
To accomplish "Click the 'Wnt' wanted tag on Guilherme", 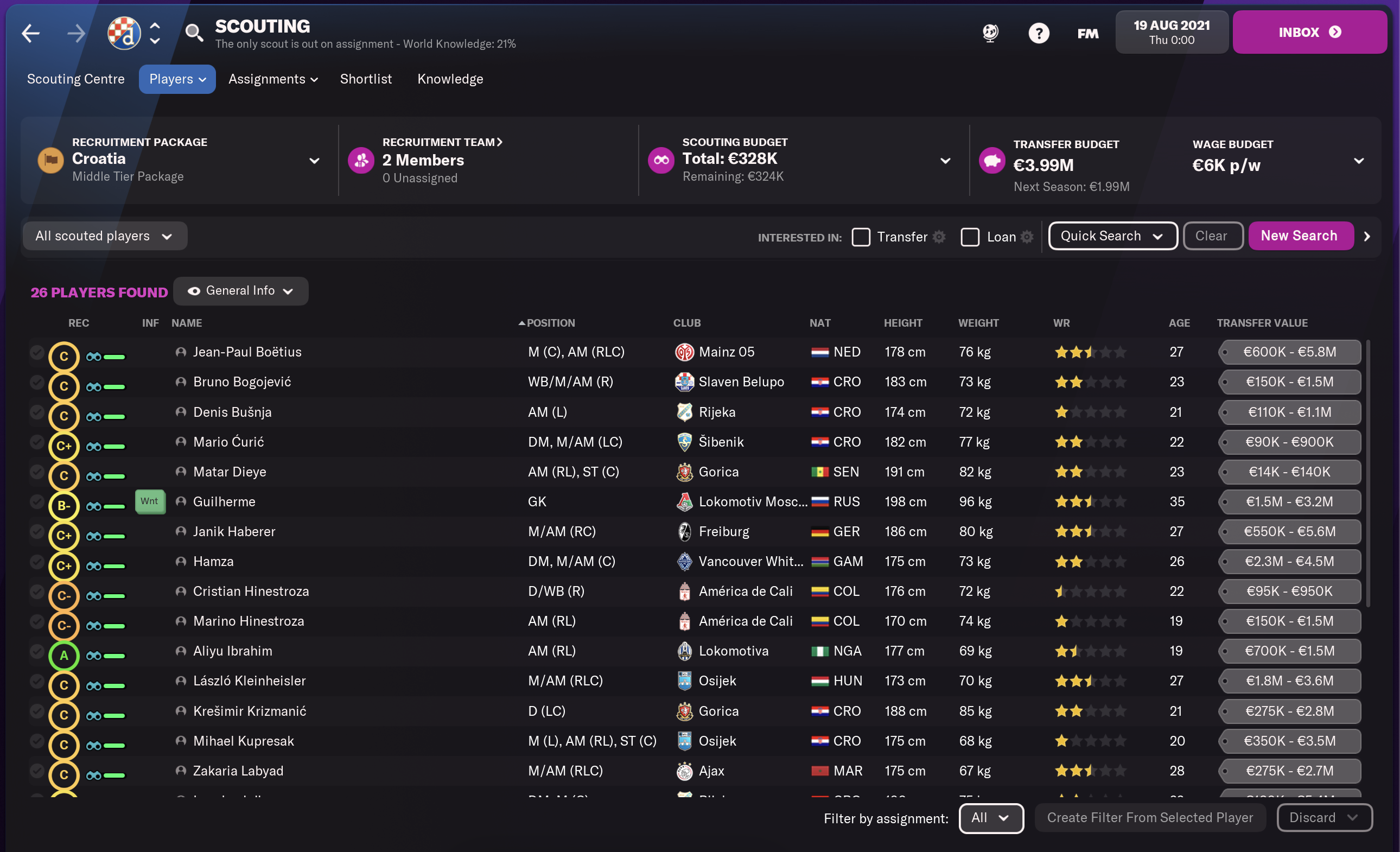I will 149,501.
